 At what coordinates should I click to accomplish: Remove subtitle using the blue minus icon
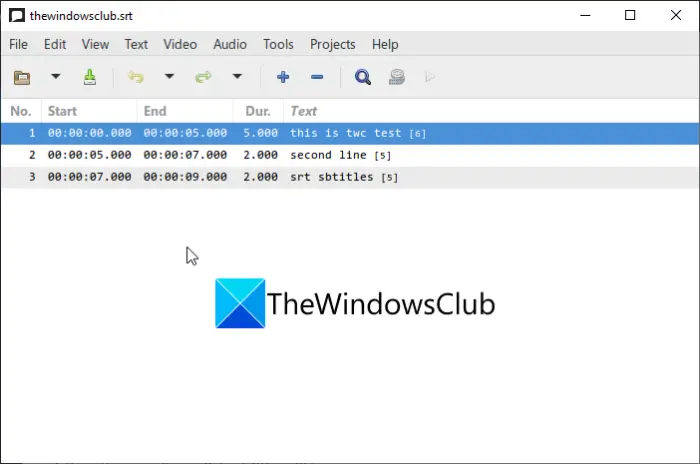point(317,77)
